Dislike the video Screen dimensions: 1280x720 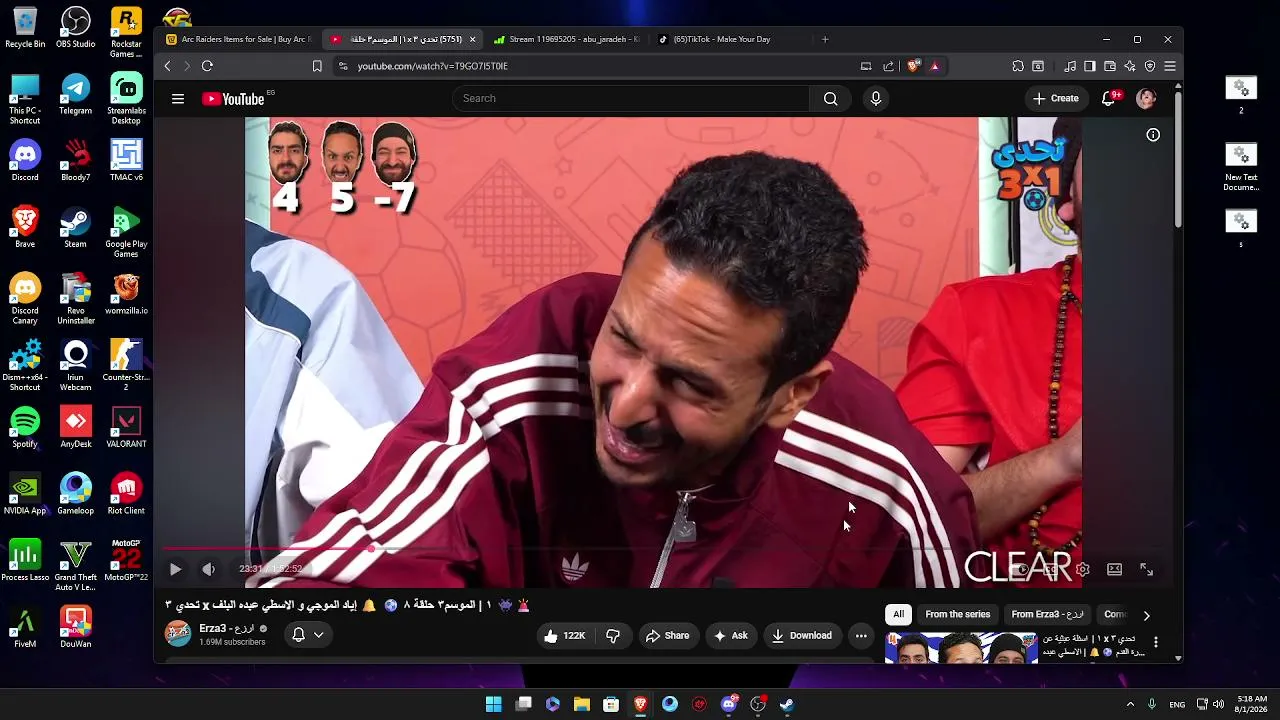[613, 636]
